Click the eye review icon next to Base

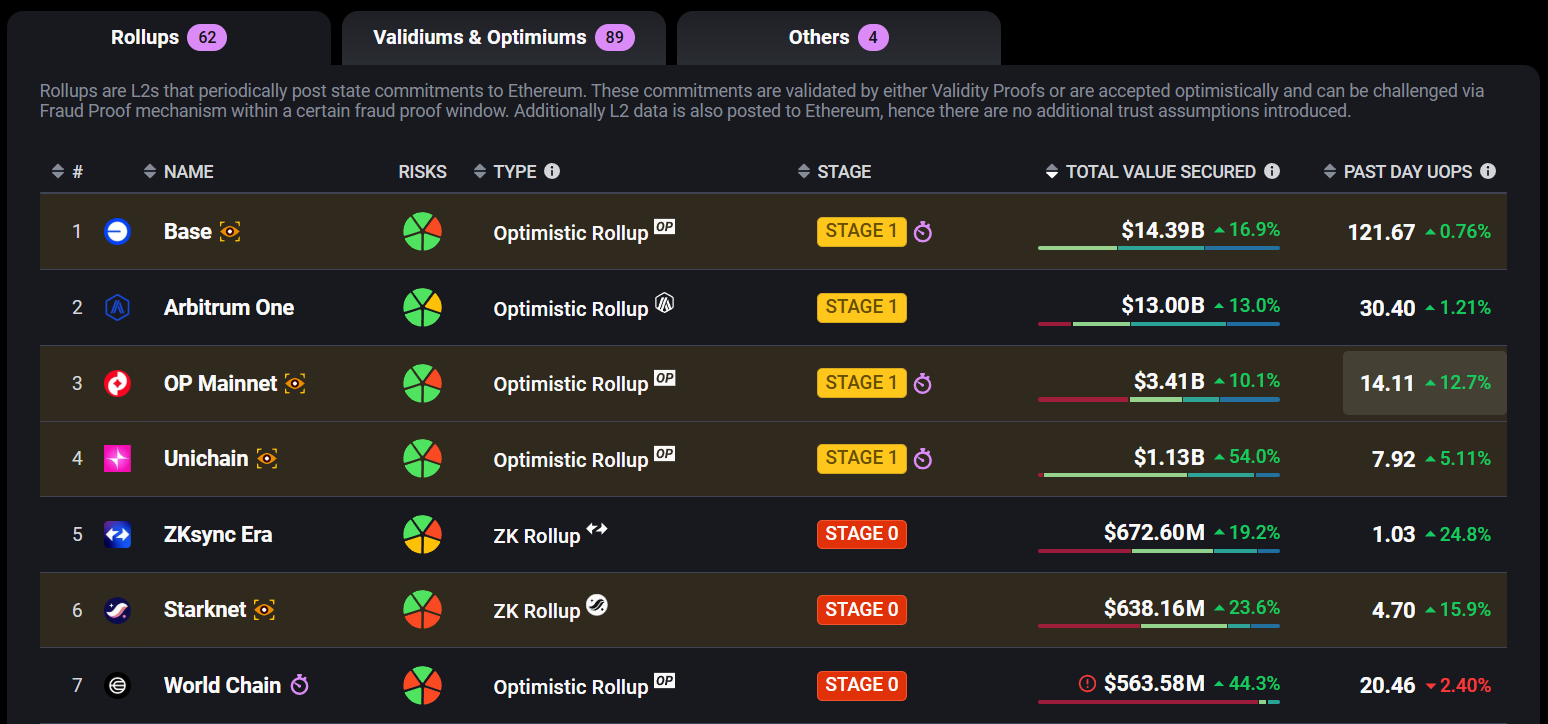click(230, 232)
